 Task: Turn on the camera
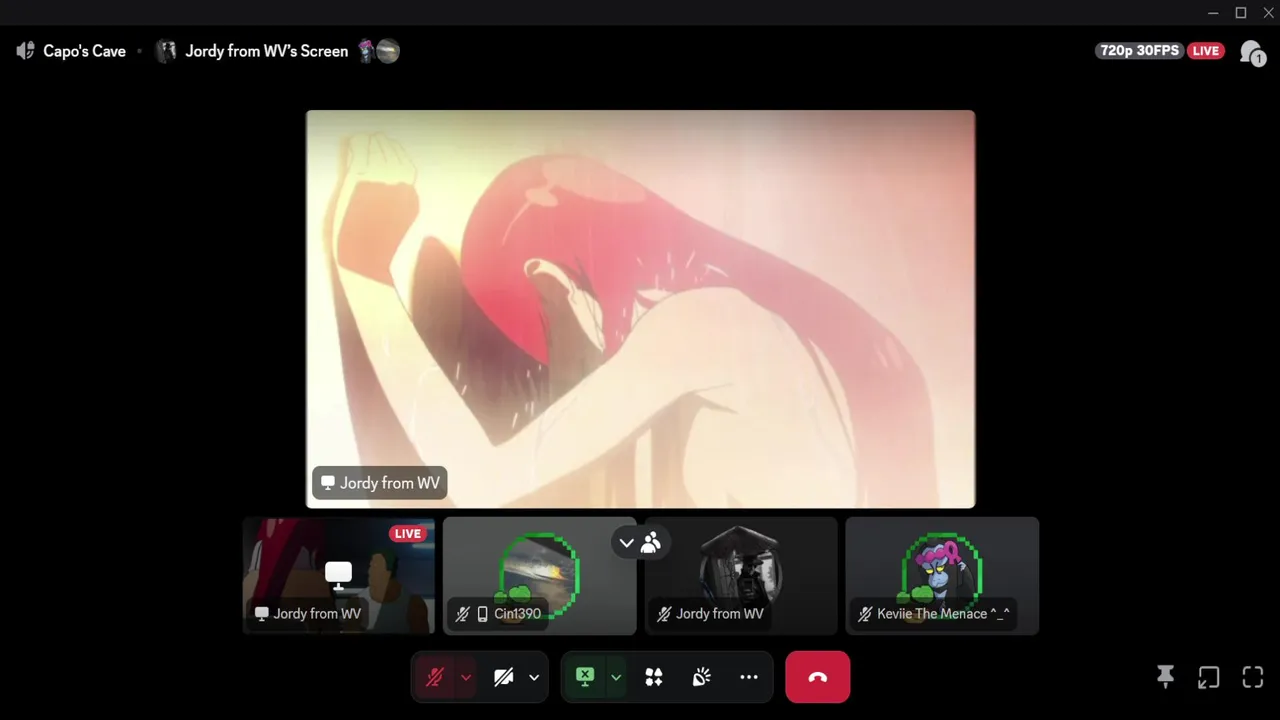(504, 677)
